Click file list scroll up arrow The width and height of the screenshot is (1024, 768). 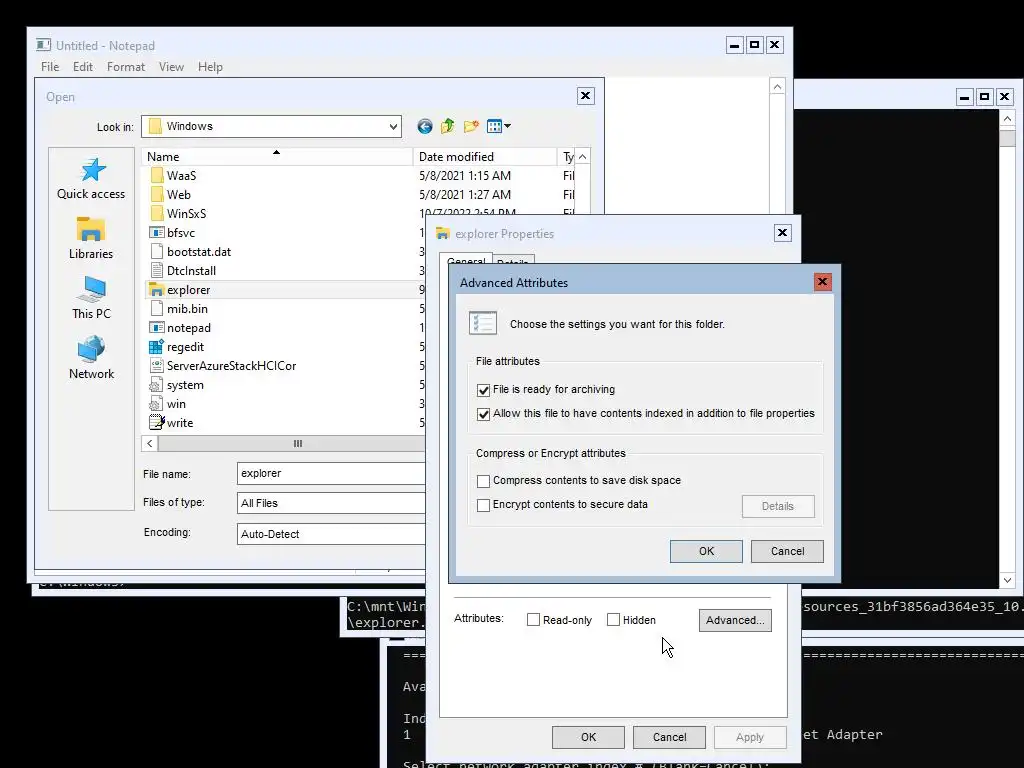583,157
